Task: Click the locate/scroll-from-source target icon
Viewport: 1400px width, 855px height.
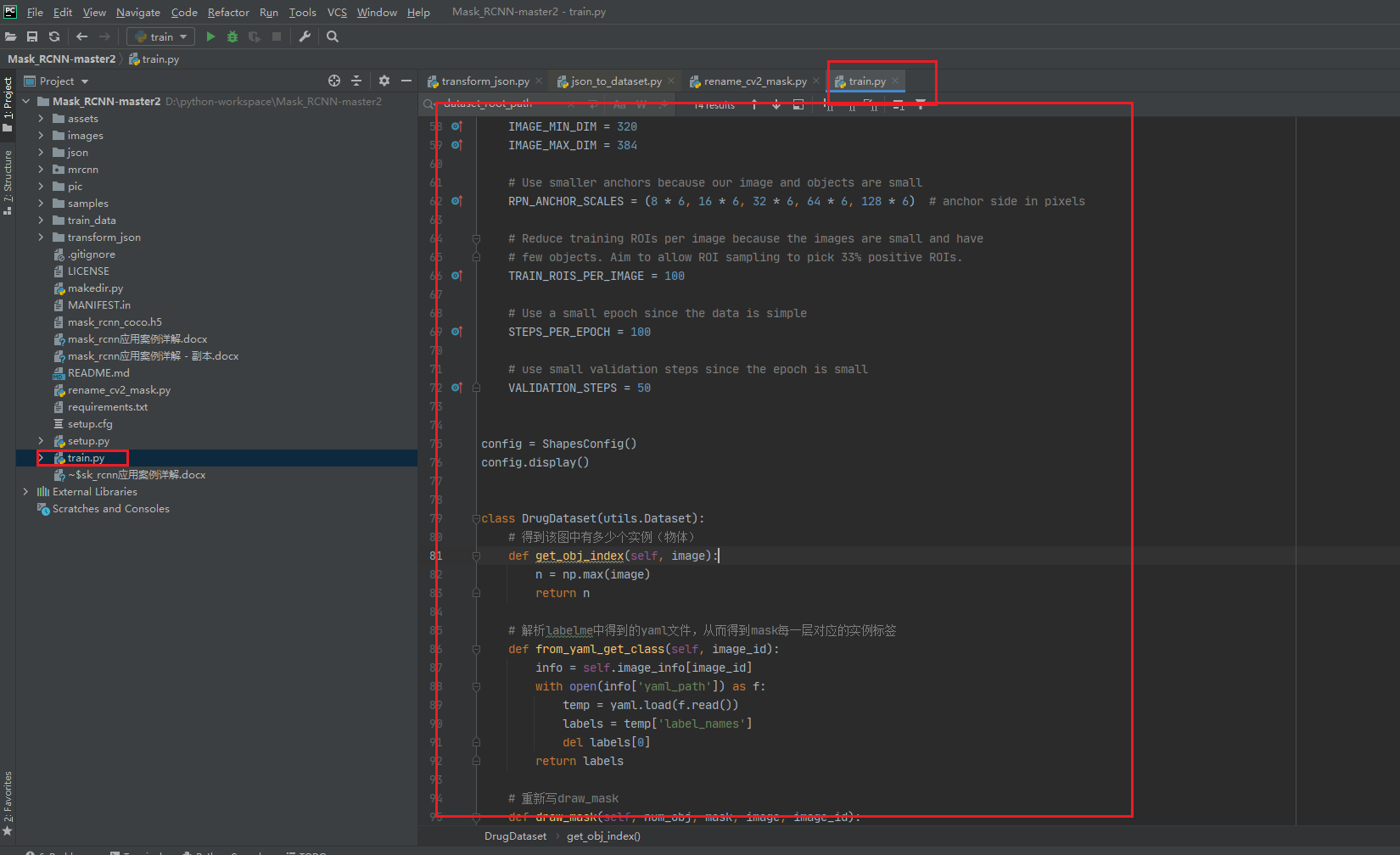Action: click(x=334, y=81)
